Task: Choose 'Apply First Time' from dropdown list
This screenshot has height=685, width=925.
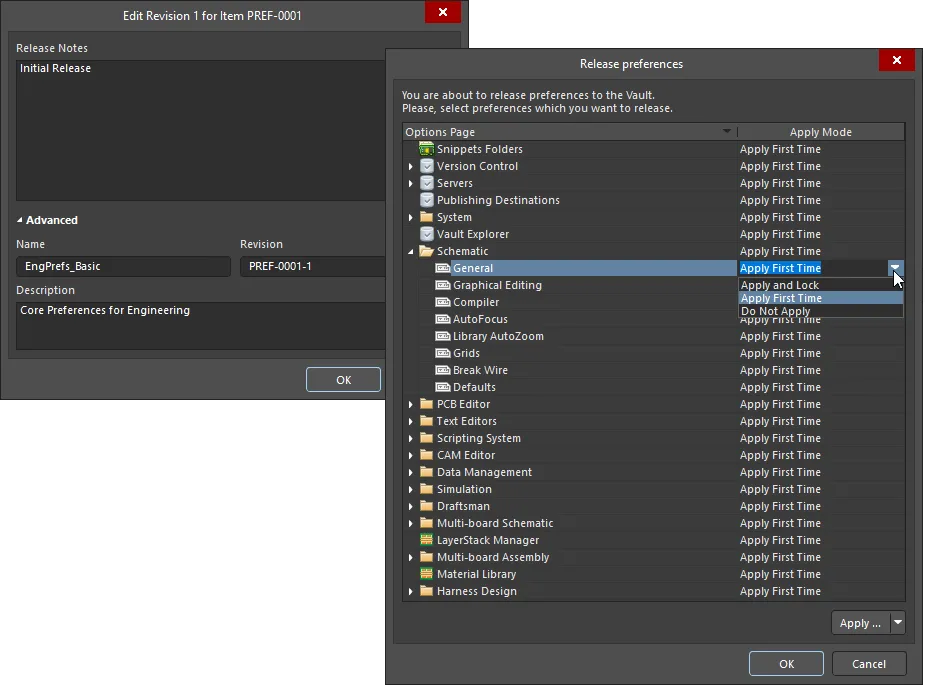Action: point(821,299)
